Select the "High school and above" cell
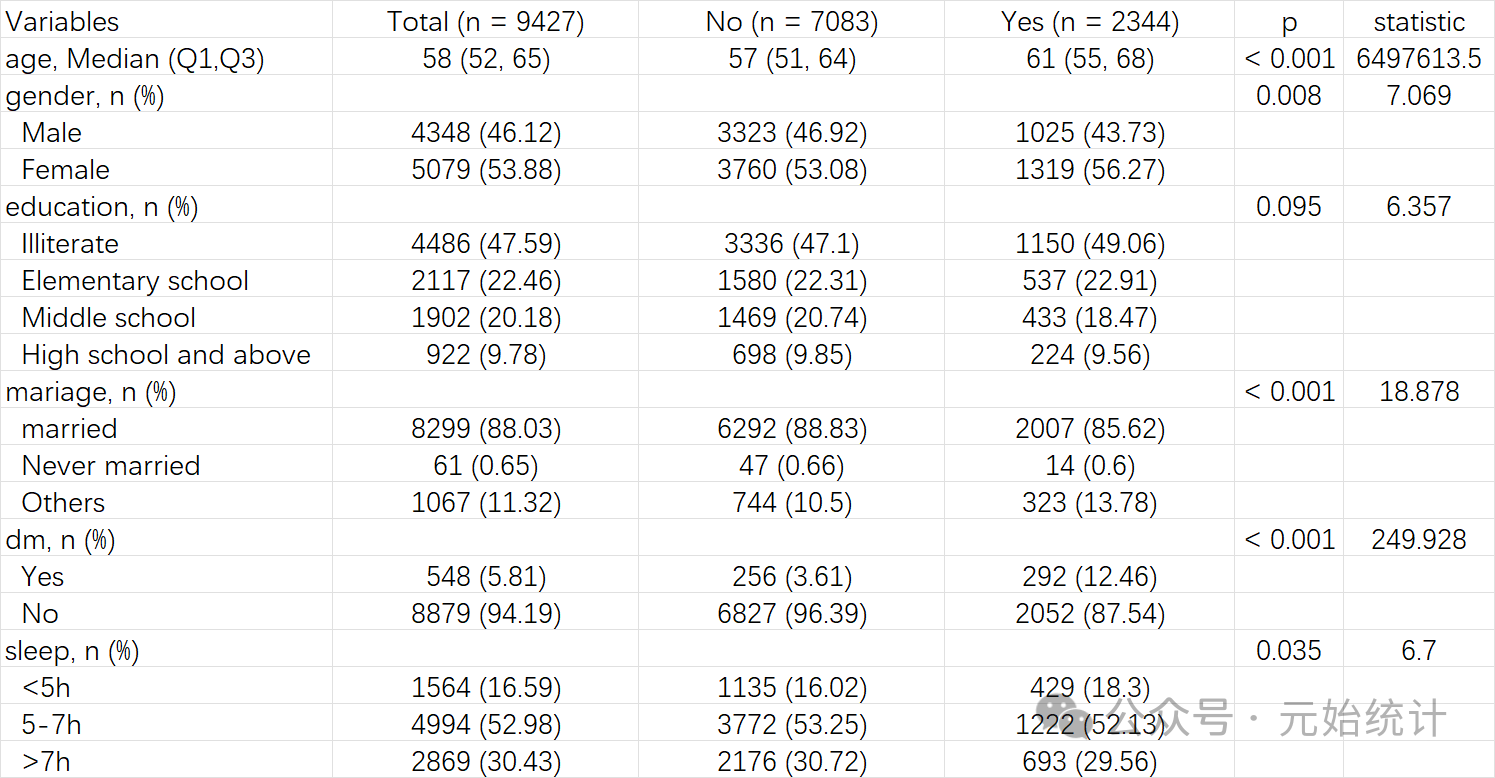Screen dimensions: 1495x778 click(x=166, y=355)
